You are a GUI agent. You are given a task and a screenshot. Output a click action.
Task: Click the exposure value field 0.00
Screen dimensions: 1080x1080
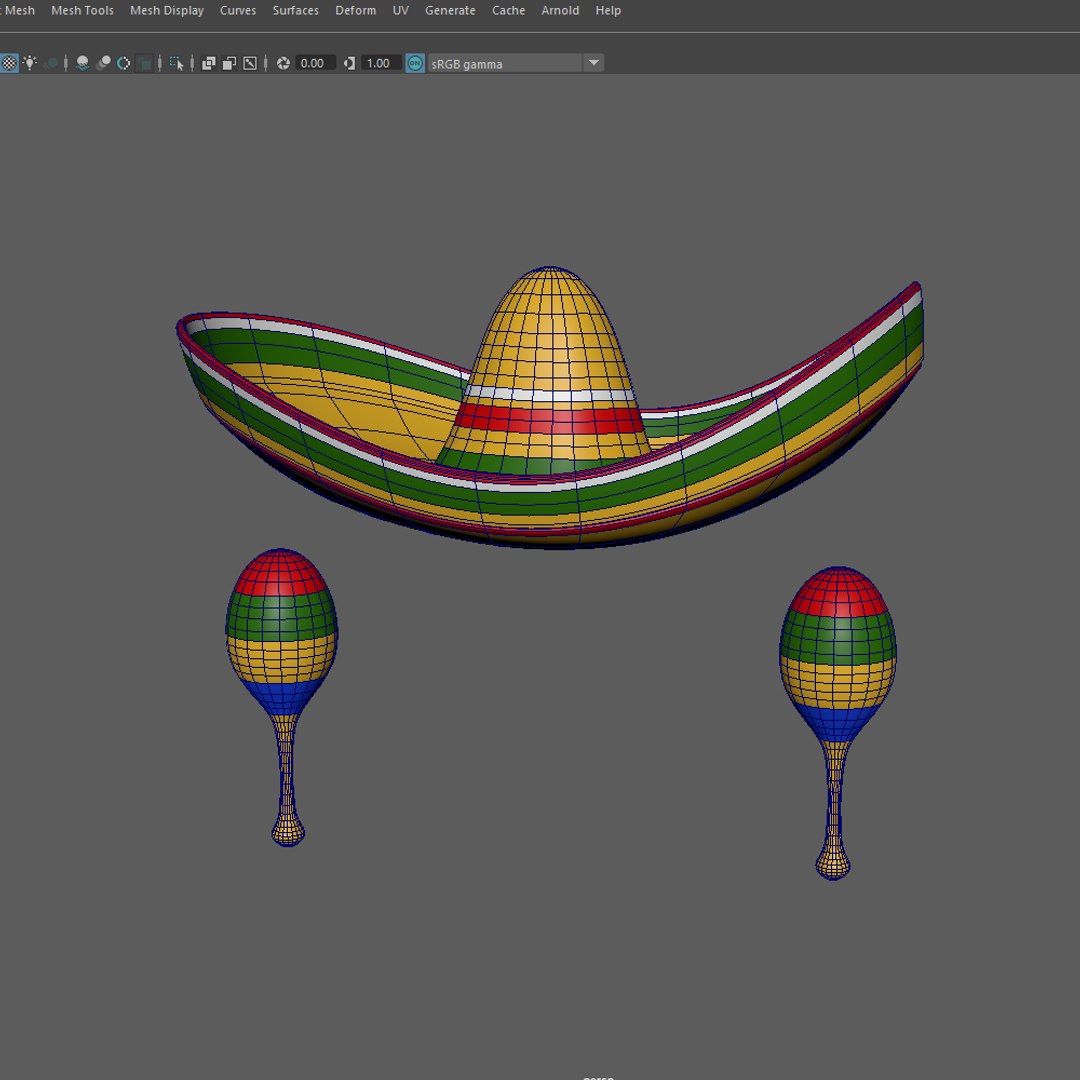315,63
